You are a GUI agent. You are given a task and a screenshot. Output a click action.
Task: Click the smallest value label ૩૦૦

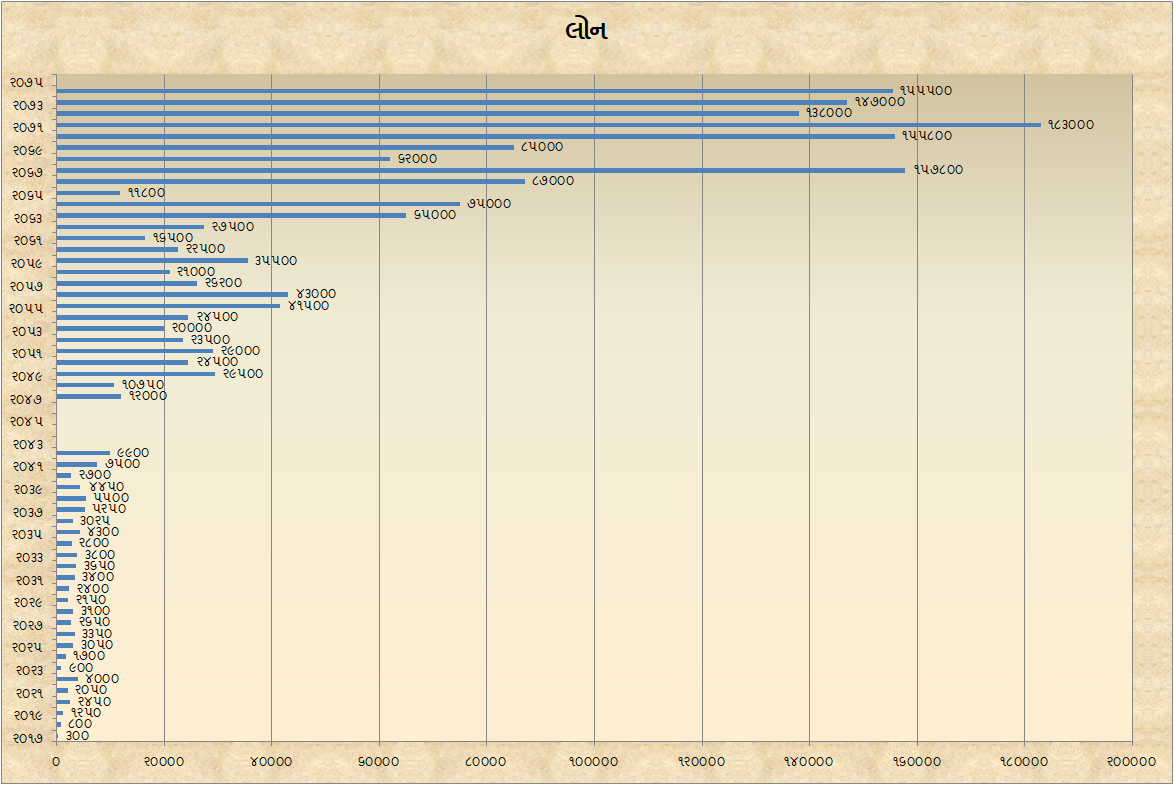[x=77, y=736]
